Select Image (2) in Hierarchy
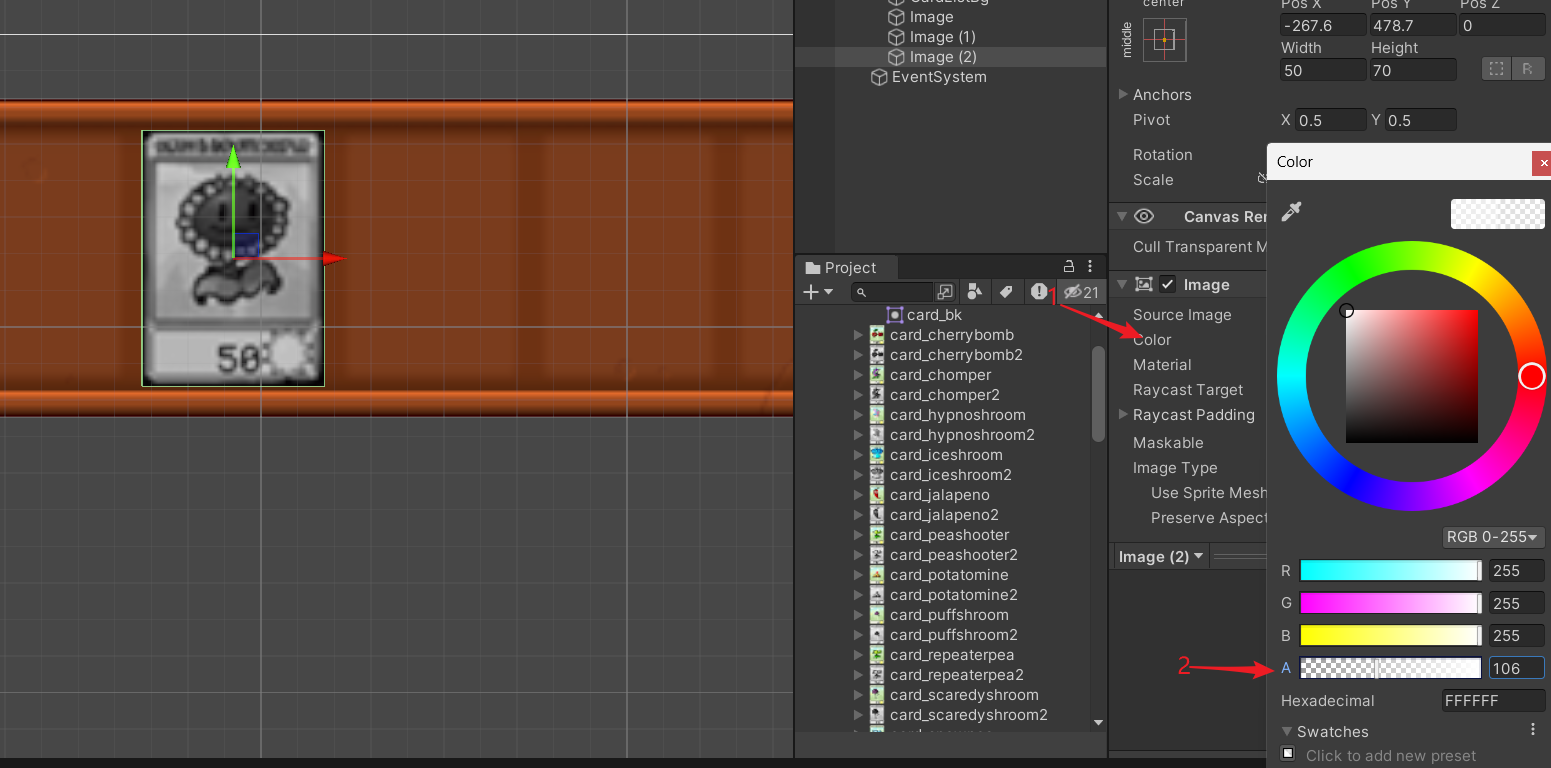The image size is (1551, 768). (943, 57)
